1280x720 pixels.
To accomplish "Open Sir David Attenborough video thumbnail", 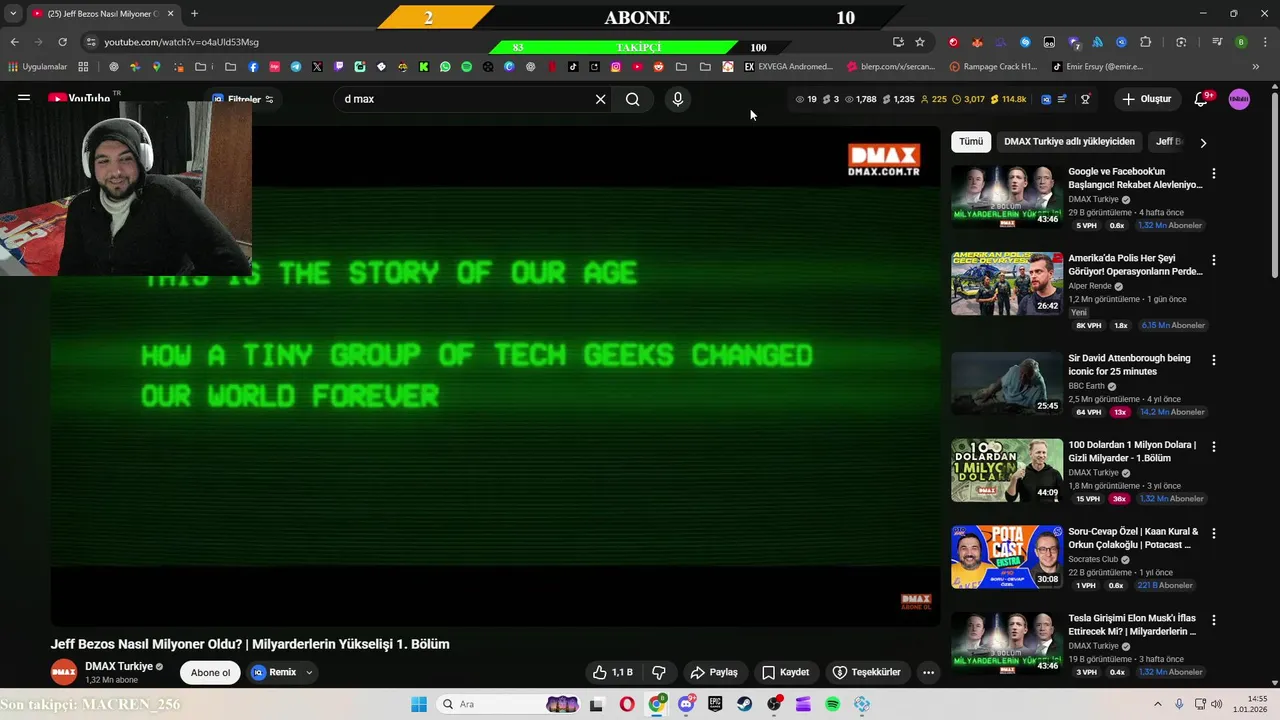I will point(1007,383).
